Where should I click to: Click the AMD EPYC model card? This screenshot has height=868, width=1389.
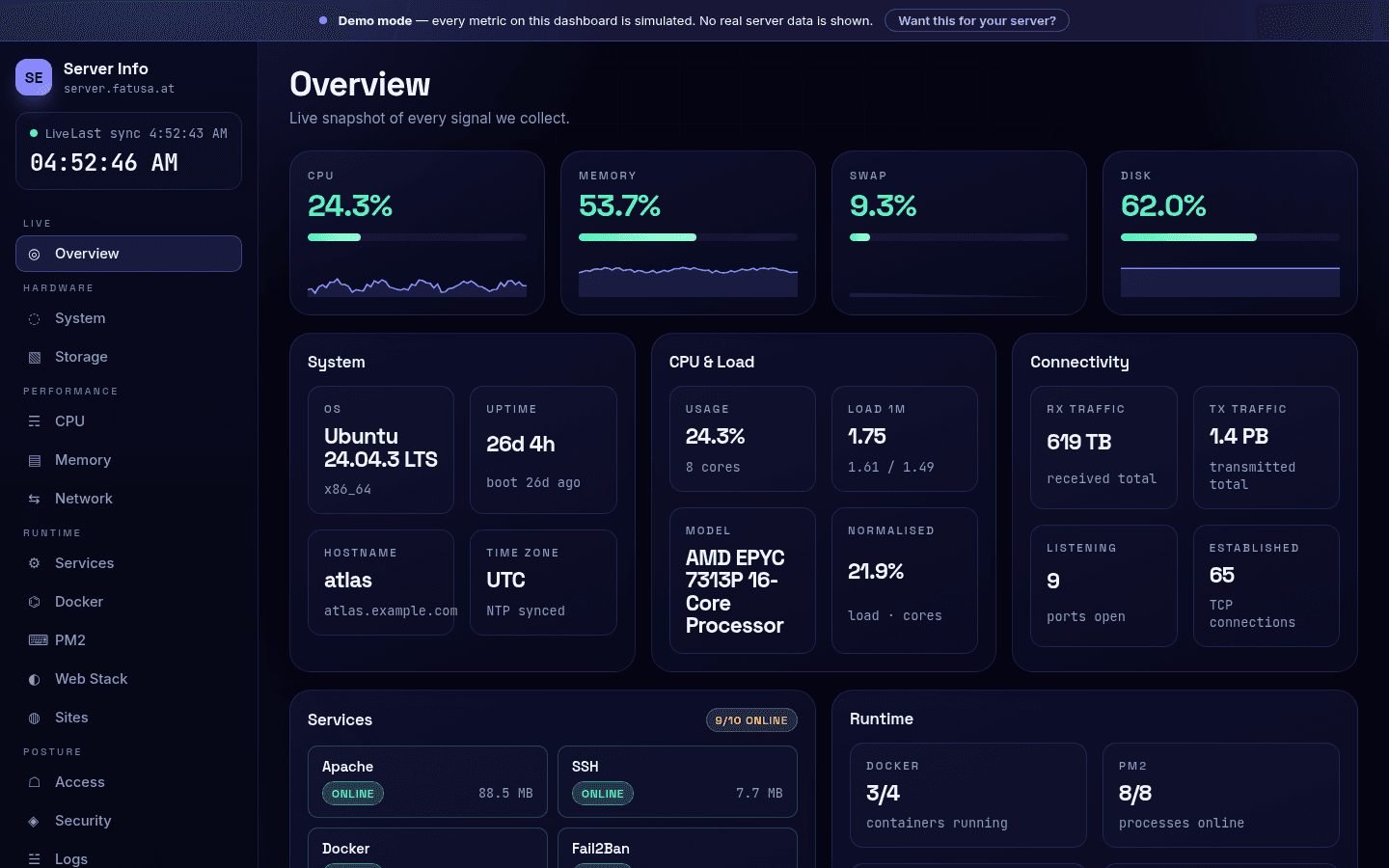743,581
